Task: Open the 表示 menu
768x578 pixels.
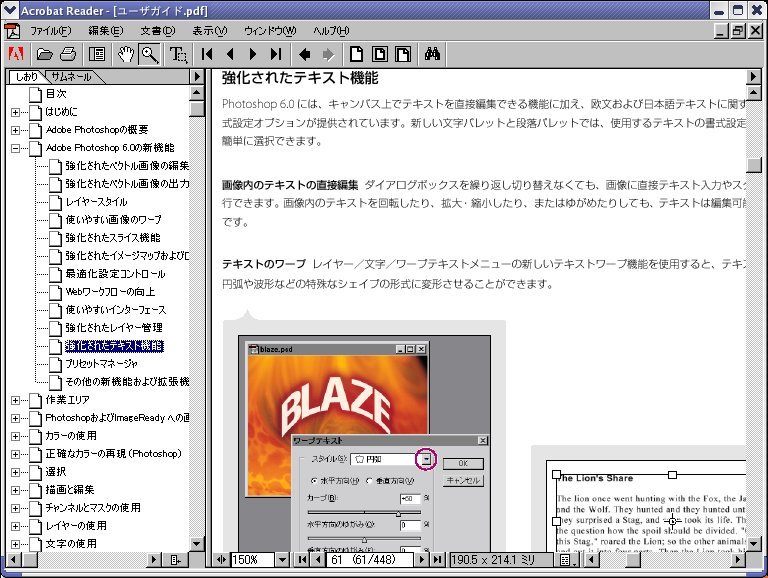Action: (210, 31)
